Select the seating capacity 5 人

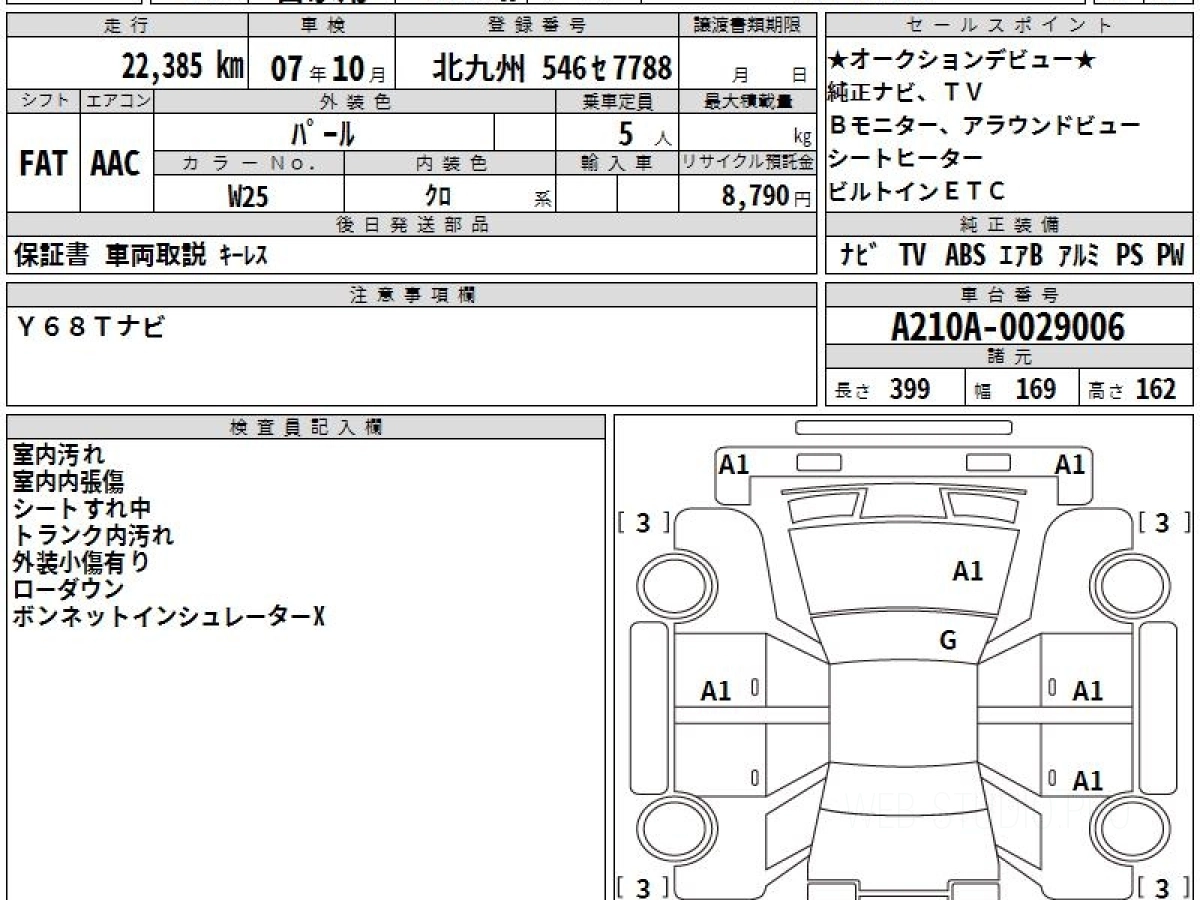[644, 133]
